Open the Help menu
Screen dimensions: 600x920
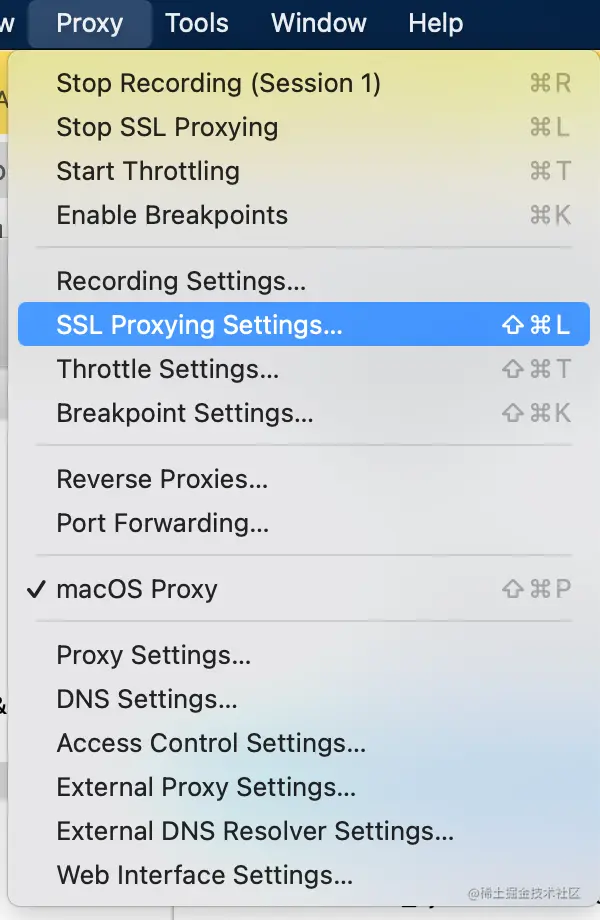pos(436,23)
